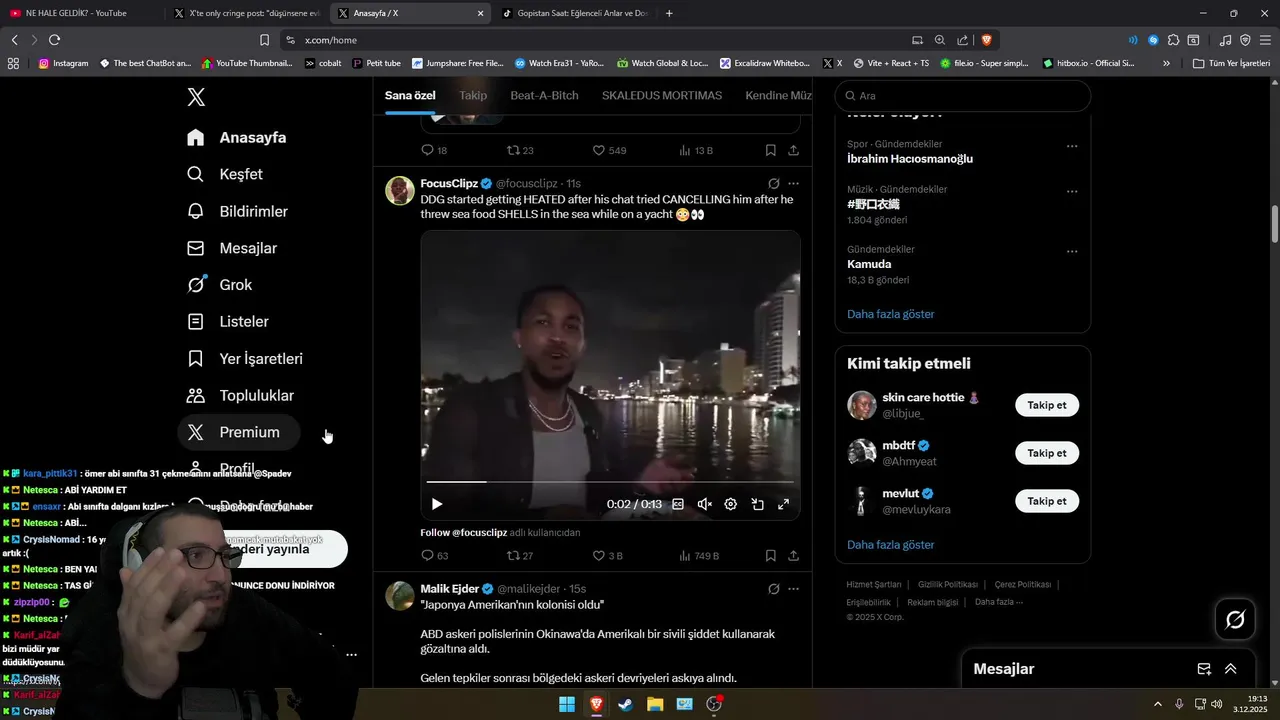Open more options on FocusClipz post
This screenshot has width=1280, height=720.
point(793,184)
